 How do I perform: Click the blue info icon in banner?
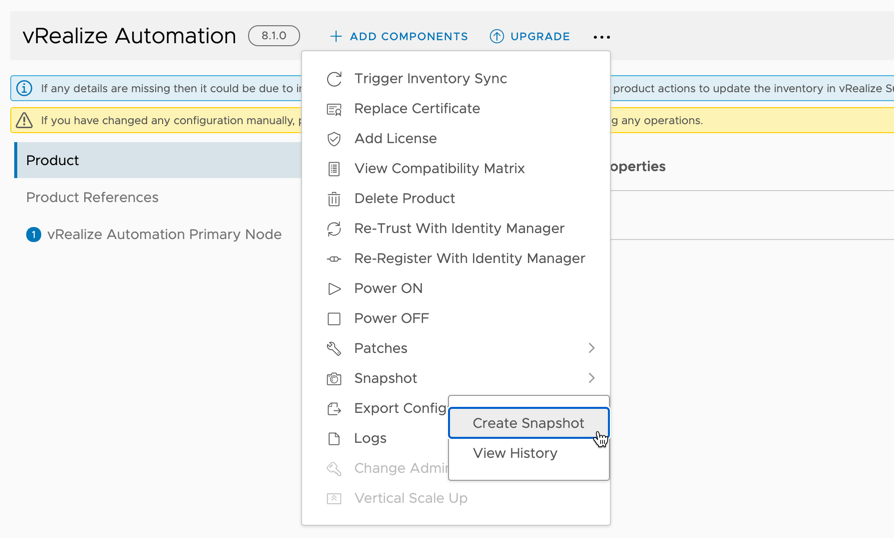point(24,88)
